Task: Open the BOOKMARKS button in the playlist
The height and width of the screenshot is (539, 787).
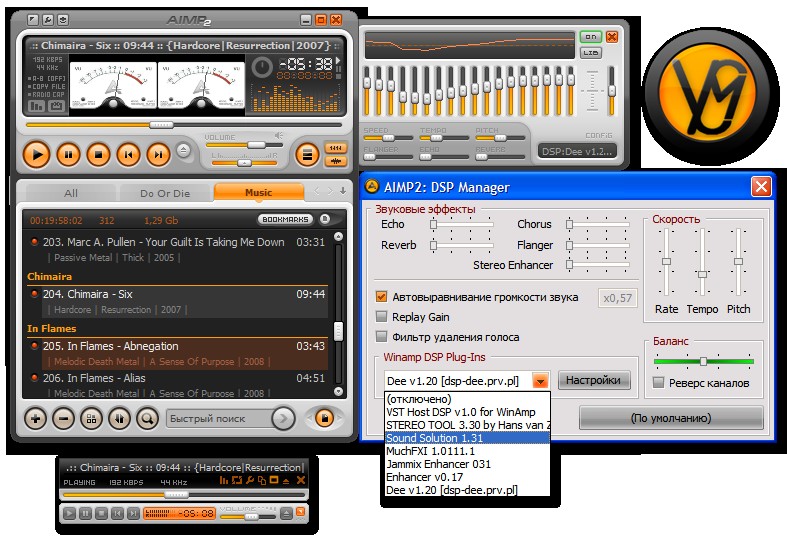Action: pyautogui.click(x=285, y=219)
